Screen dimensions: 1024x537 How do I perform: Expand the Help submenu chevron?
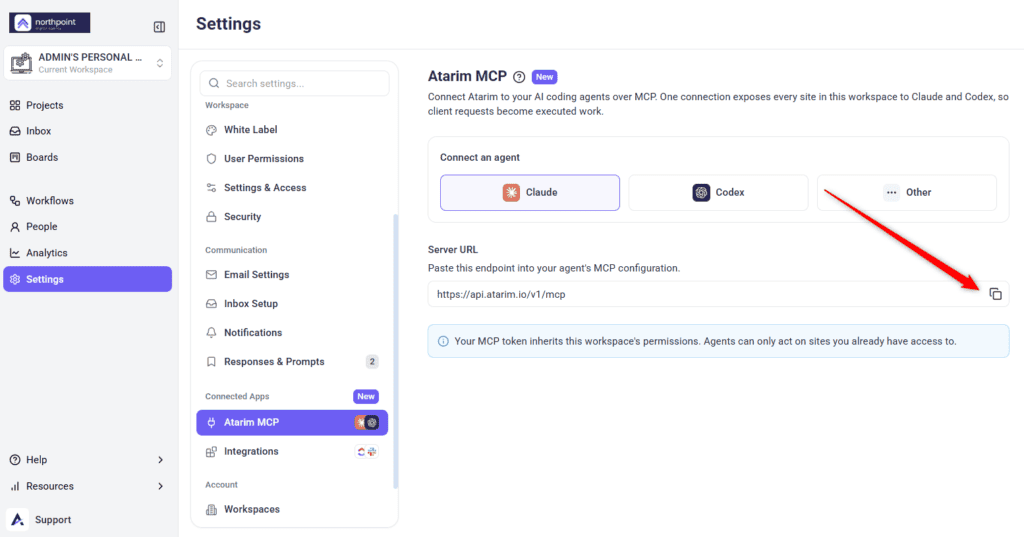pos(161,460)
